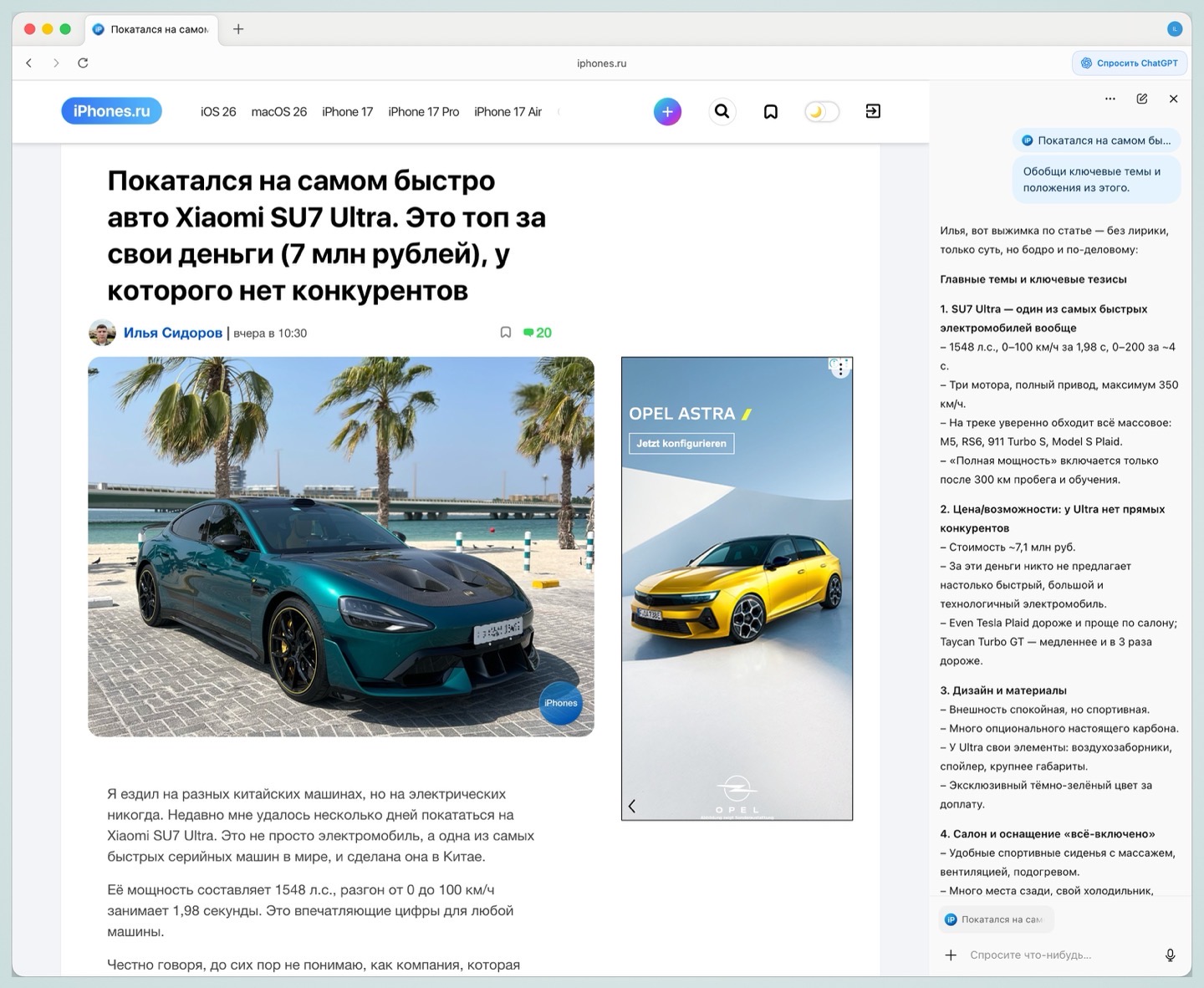This screenshot has width=1204, height=988.
Task: Open a new tab with plus button
Action: click(238, 29)
